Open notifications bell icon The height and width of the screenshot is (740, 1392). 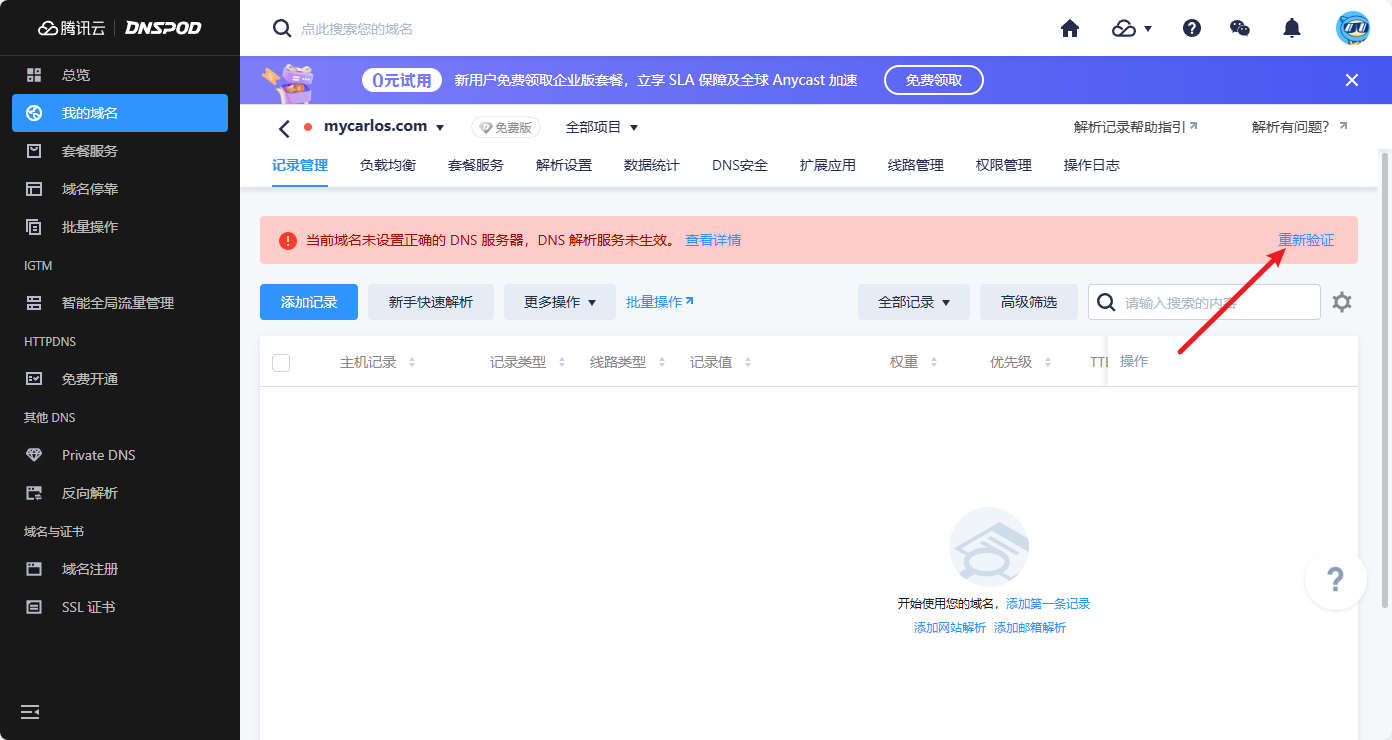pyautogui.click(x=1292, y=28)
